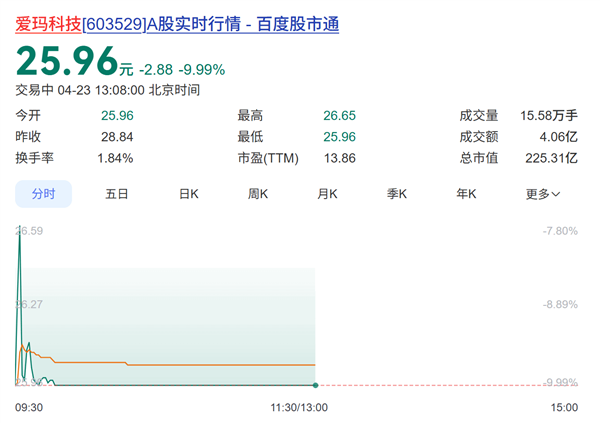This screenshot has width=600, height=423.
Task: Click the 15:00 closing time label
Action: 564,407
